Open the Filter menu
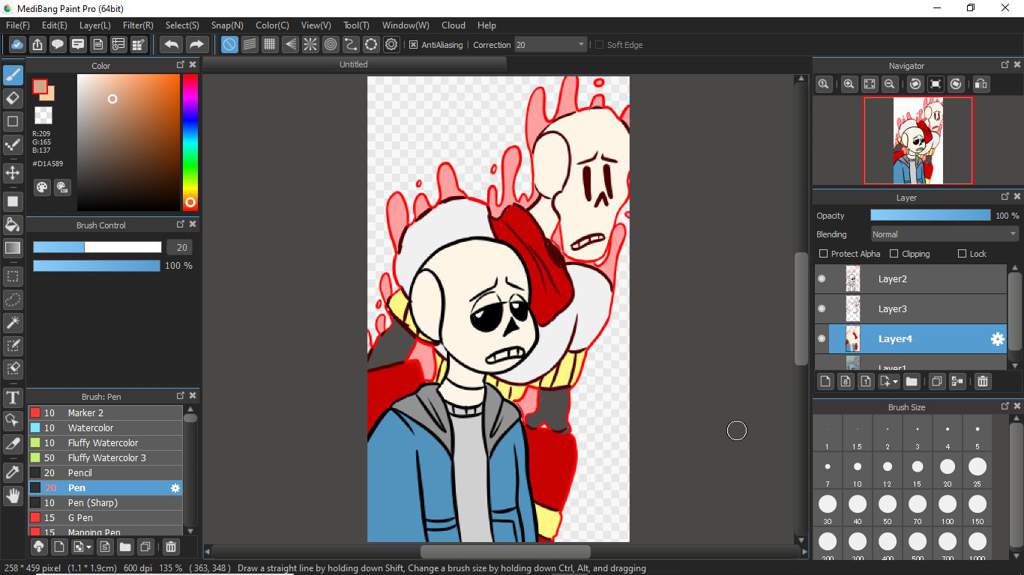The image size is (1024, 575). tap(138, 25)
